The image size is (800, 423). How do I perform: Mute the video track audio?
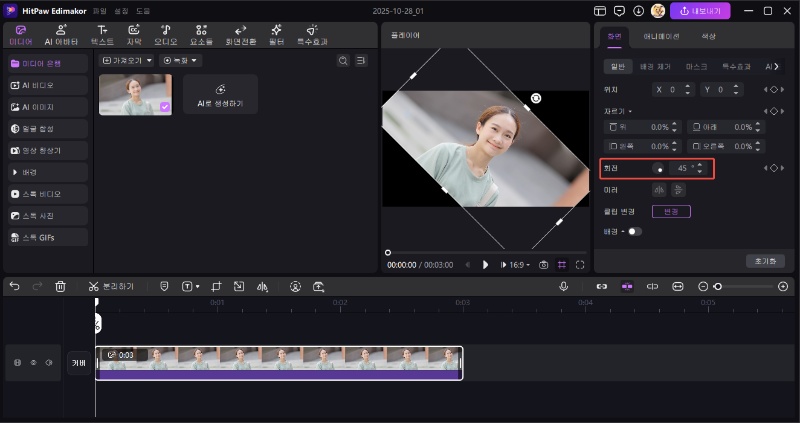tap(49, 363)
